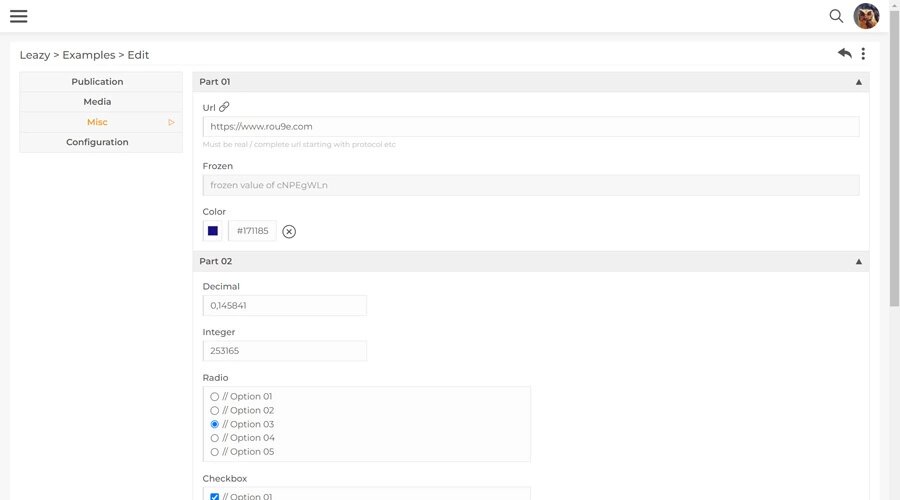Click the Frozen value field
Viewport: 900px width, 500px height.
point(531,185)
